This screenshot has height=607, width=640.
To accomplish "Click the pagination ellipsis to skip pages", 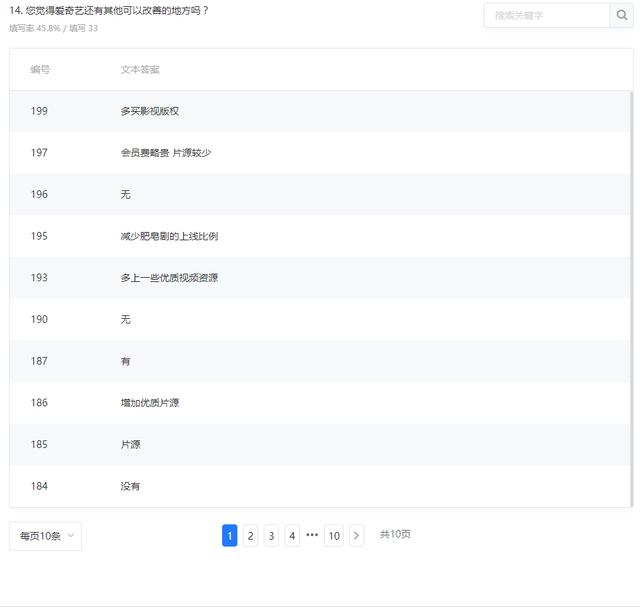I will click(x=312, y=535).
